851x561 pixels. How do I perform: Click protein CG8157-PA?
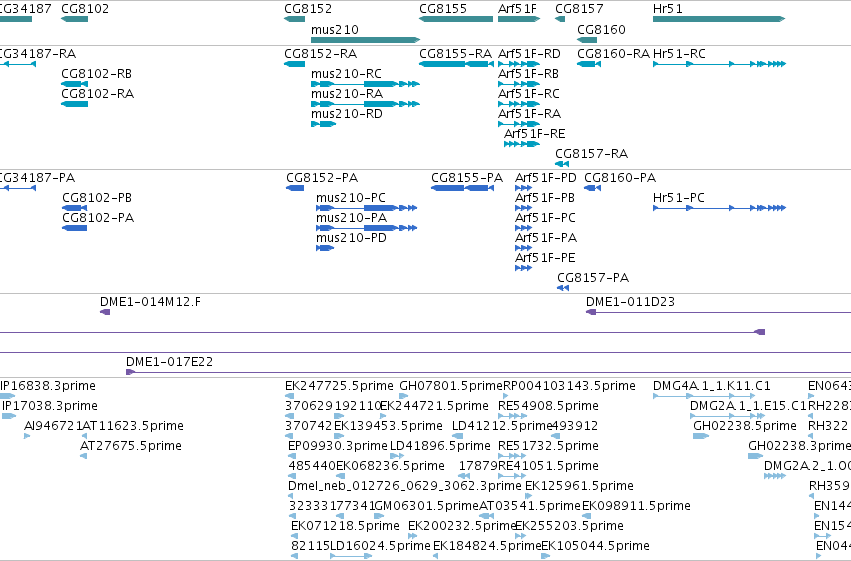(593, 278)
